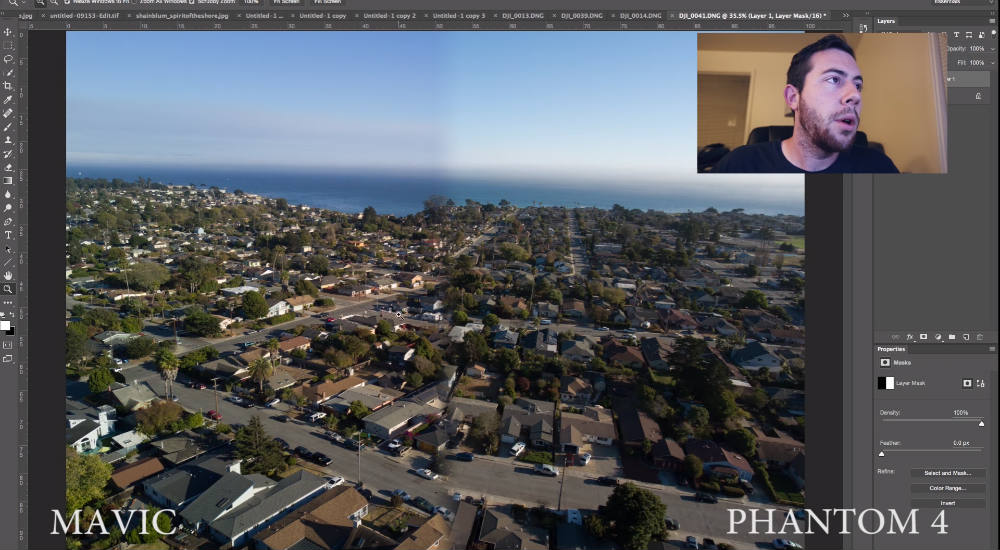The width and height of the screenshot is (1000, 550).
Task: Select the Zoom tool in toolbar
Action: tap(8, 289)
